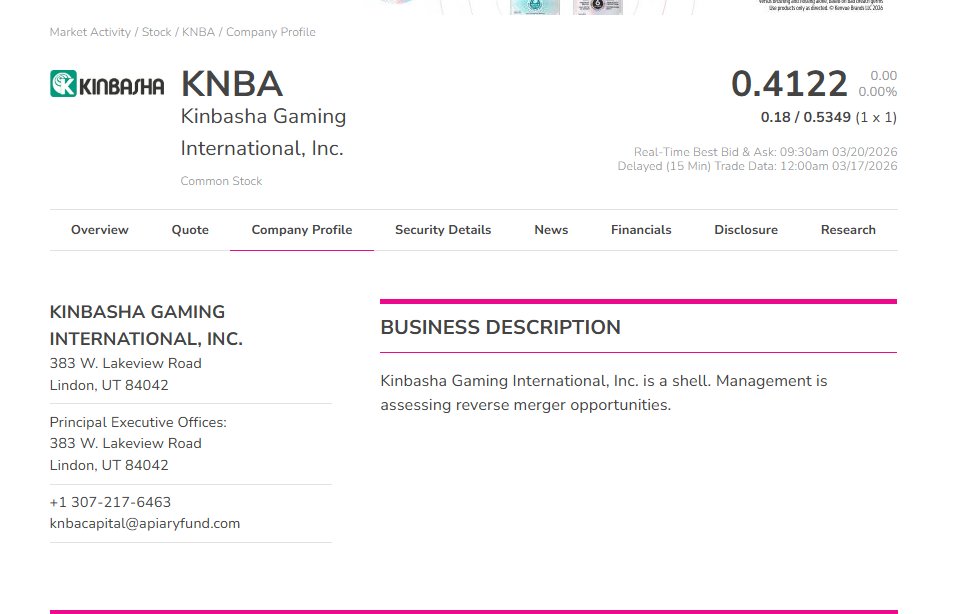Click the Real-Time Best Bid & Ask timestamp

click(765, 152)
